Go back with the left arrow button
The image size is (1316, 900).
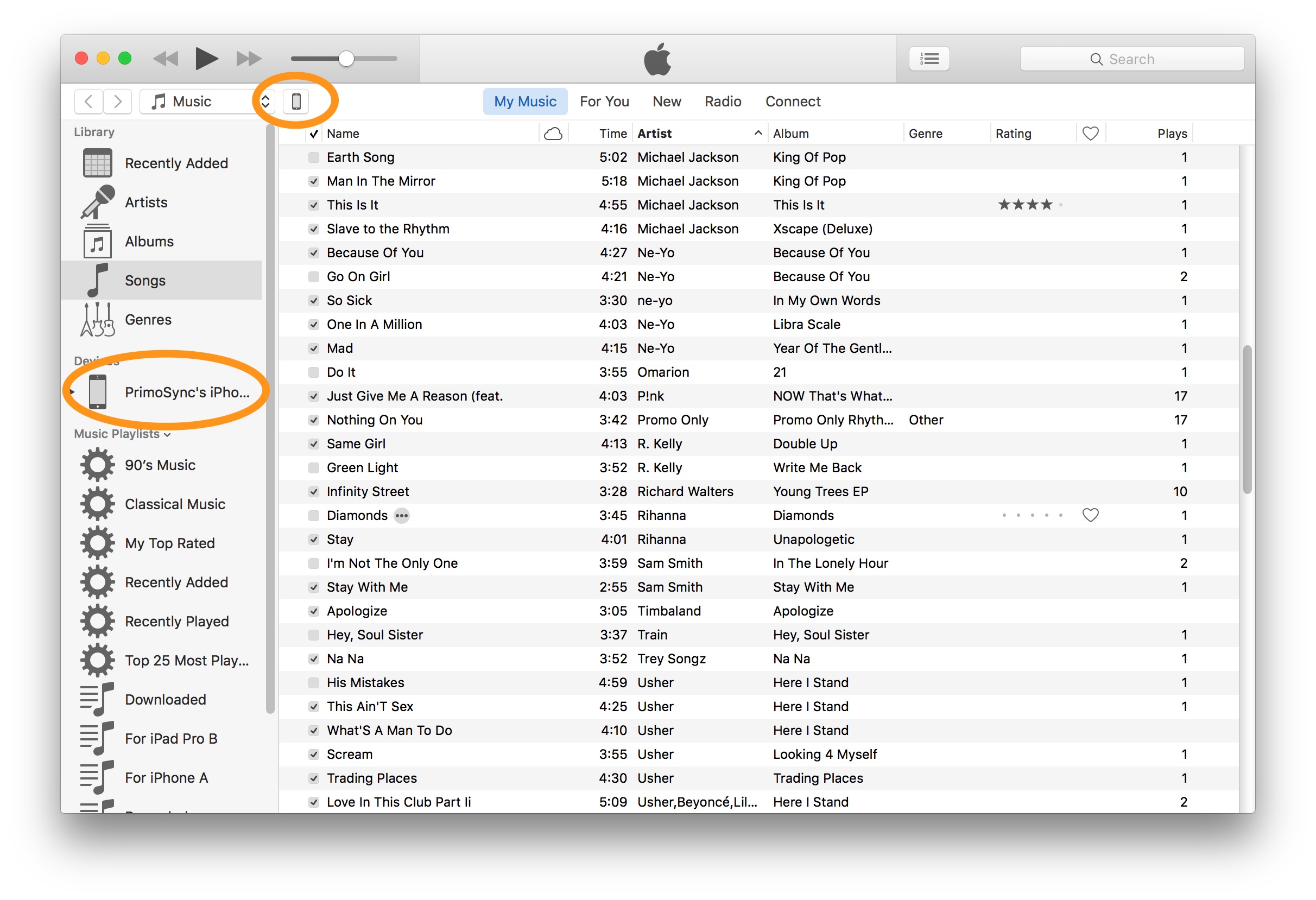coord(88,102)
